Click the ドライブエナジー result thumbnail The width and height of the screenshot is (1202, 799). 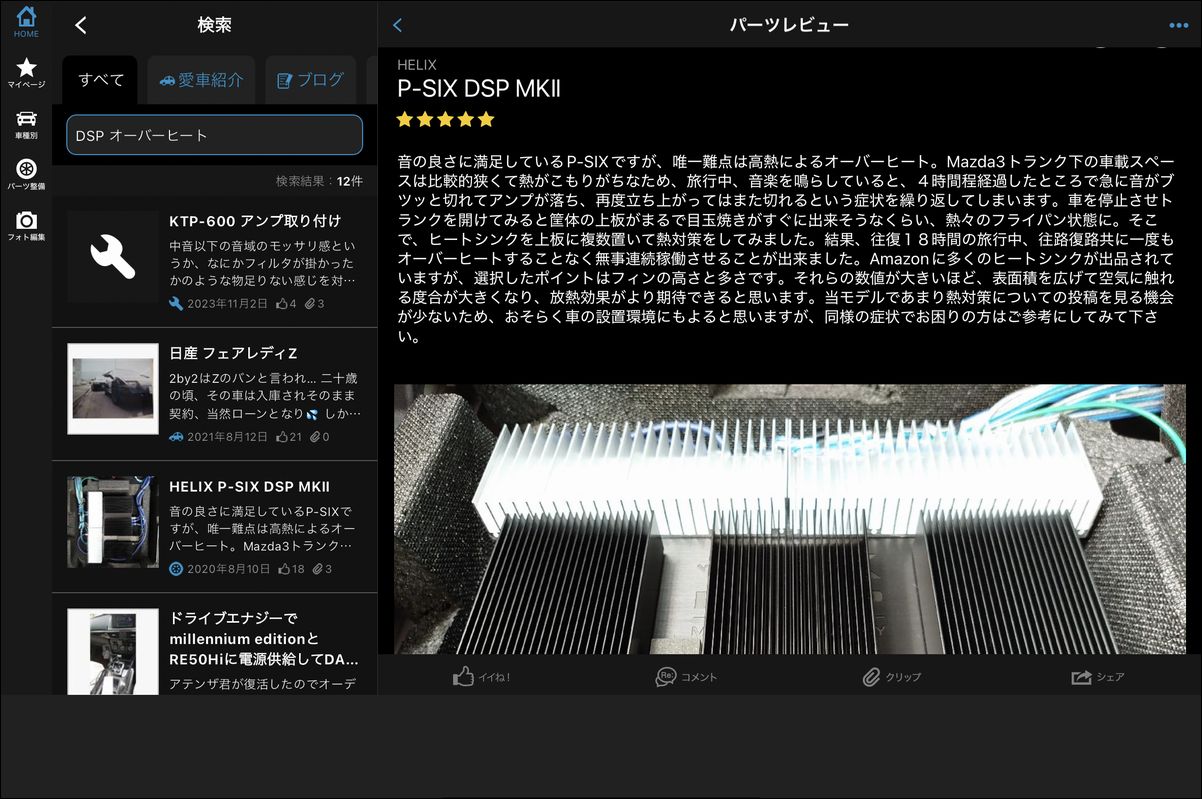[x=112, y=652]
